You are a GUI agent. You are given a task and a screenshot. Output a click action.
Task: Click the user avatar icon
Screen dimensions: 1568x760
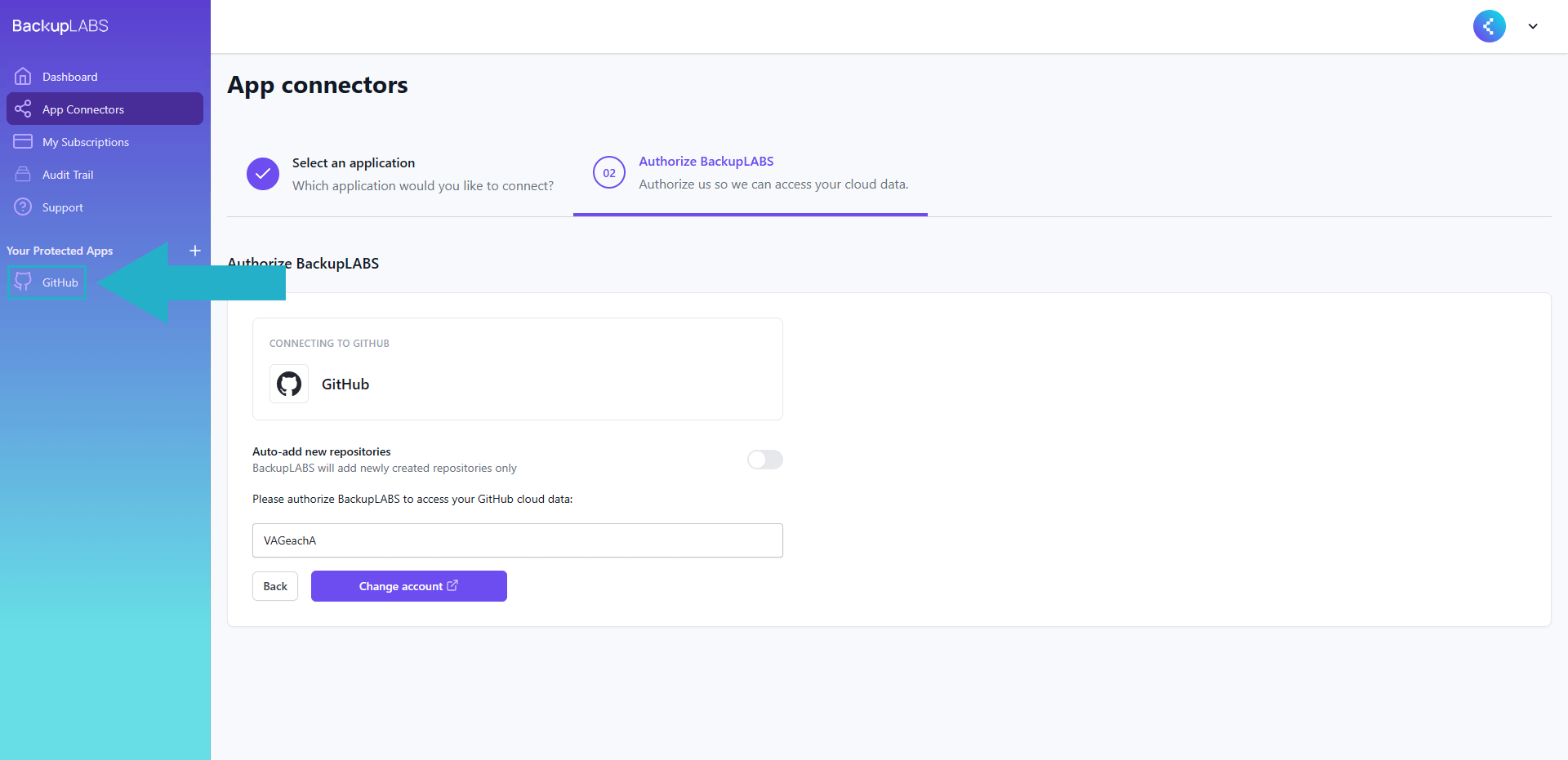point(1489,26)
